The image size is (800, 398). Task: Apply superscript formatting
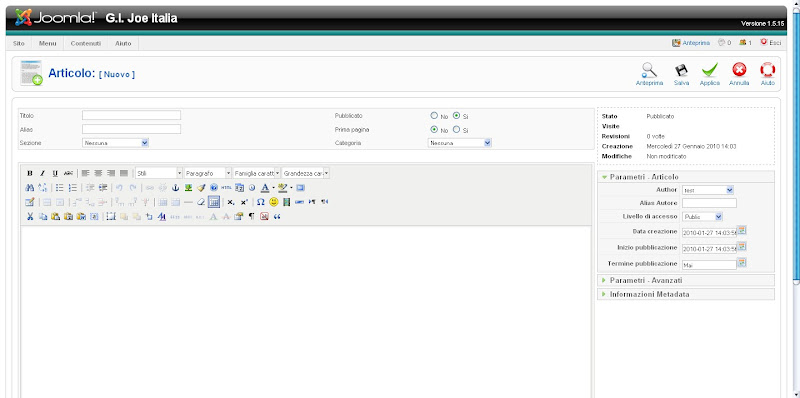244,203
